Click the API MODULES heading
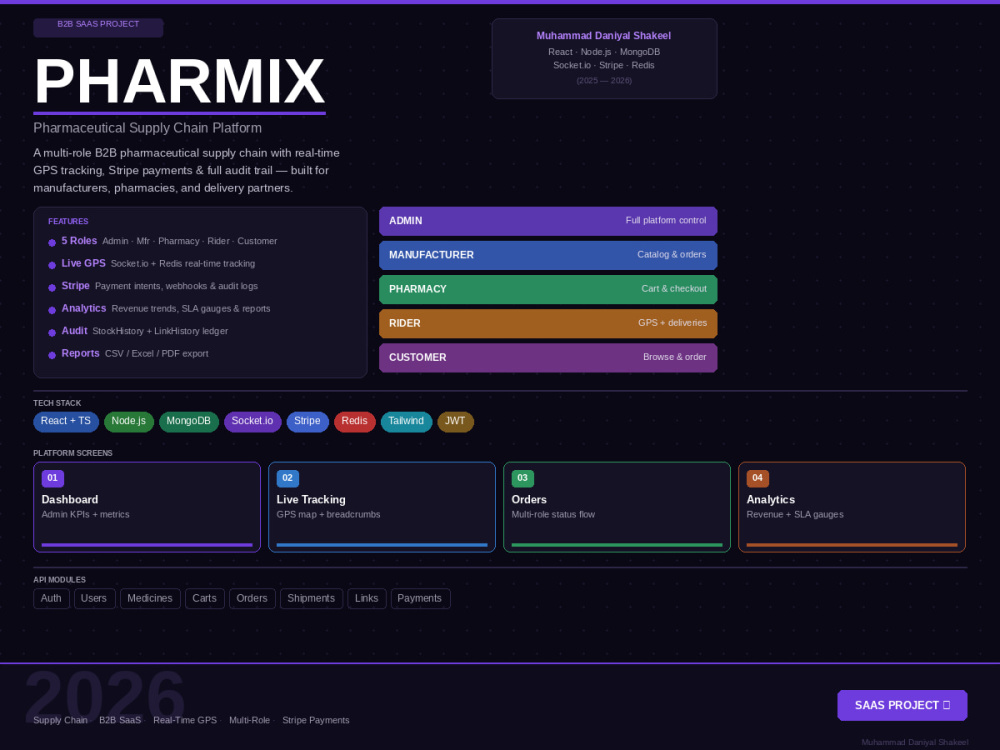The width and height of the screenshot is (1000, 750). pos(59,580)
